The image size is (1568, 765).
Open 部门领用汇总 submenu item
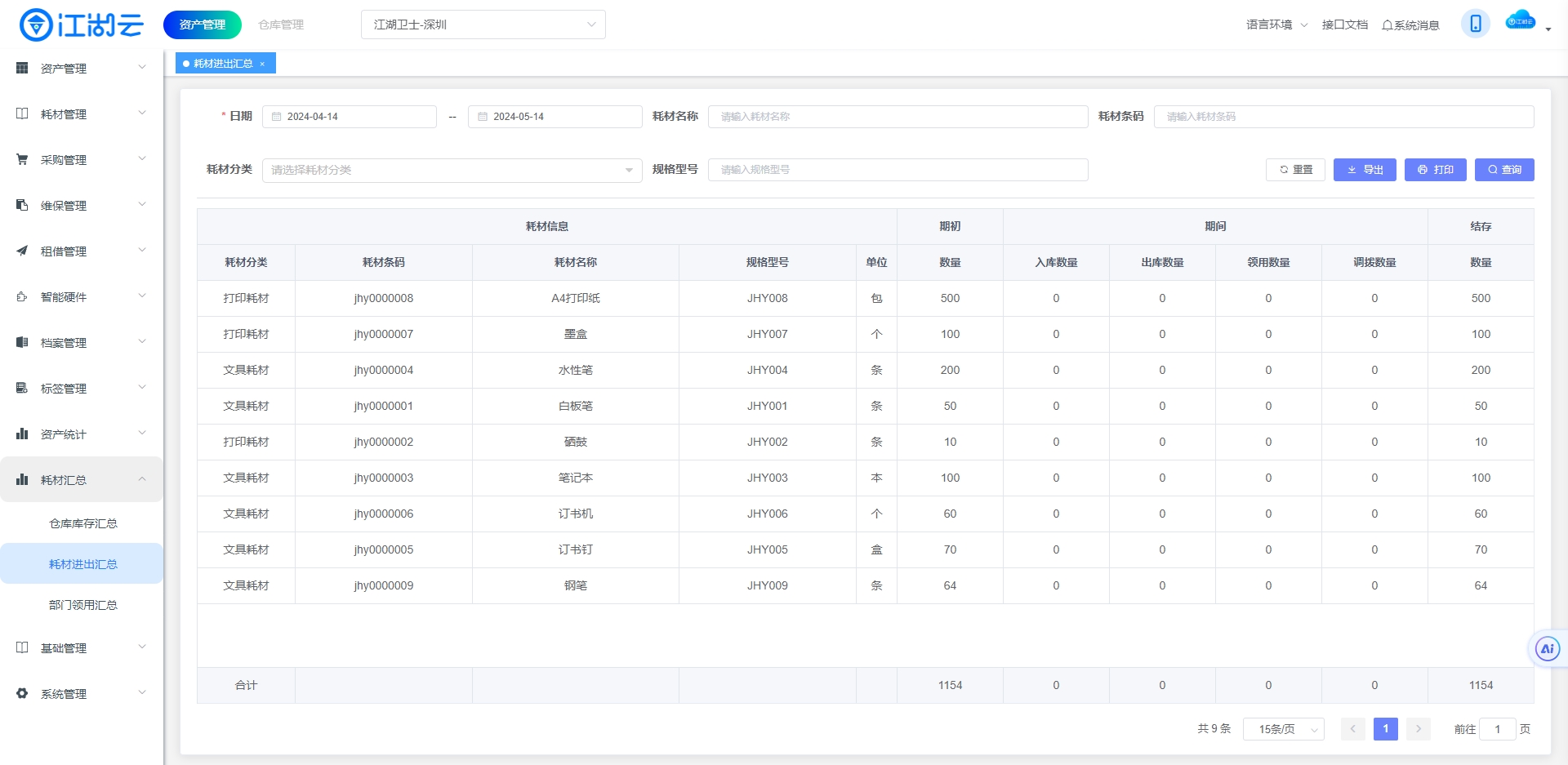point(83,605)
